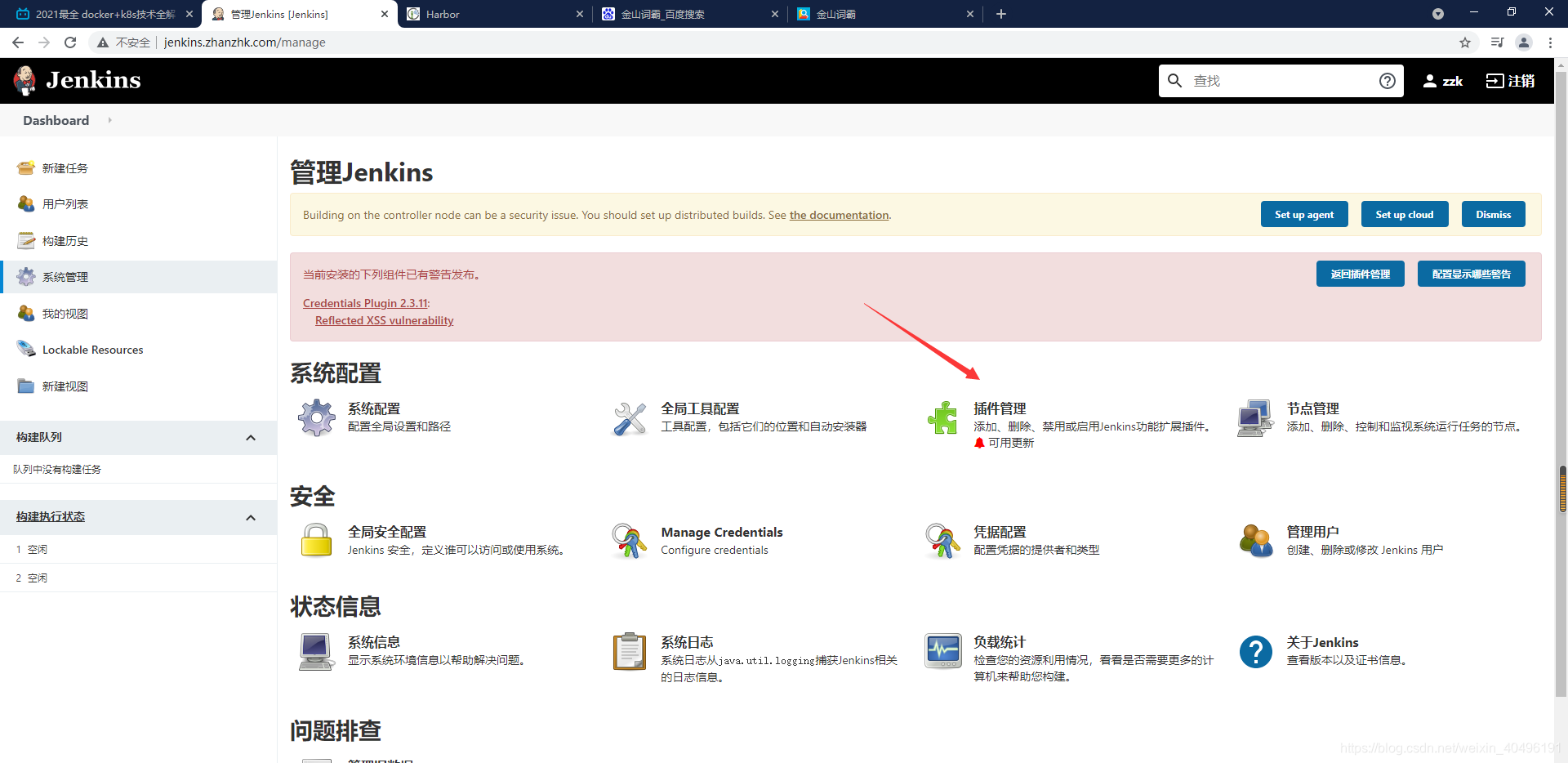Image resolution: width=1568 pixels, height=763 pixels.
Task: Expand the Dashboard breadcrumb arrow
Action: pyautogui.click(x=109, y=120)
